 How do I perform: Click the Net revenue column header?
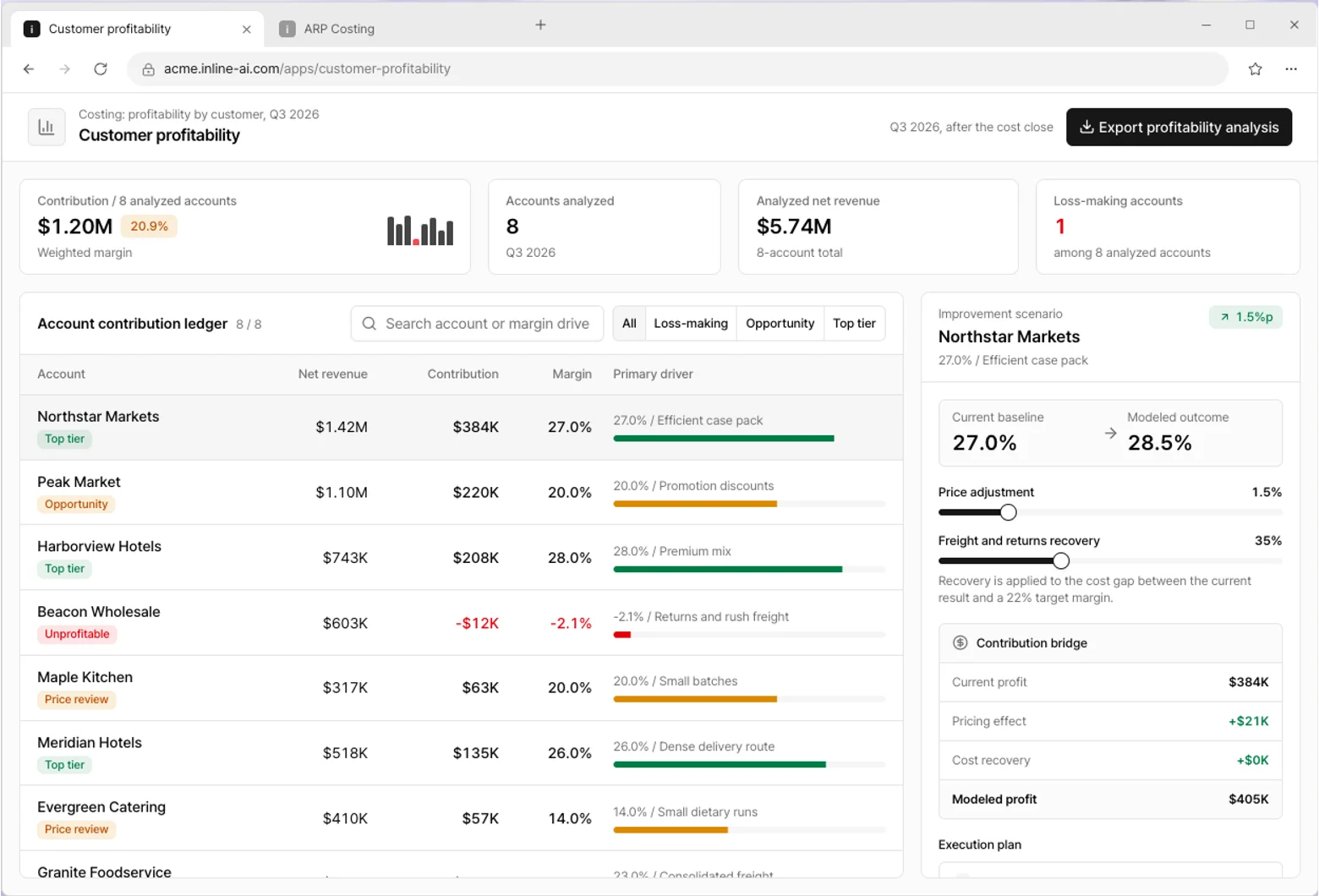pos(332,374)
